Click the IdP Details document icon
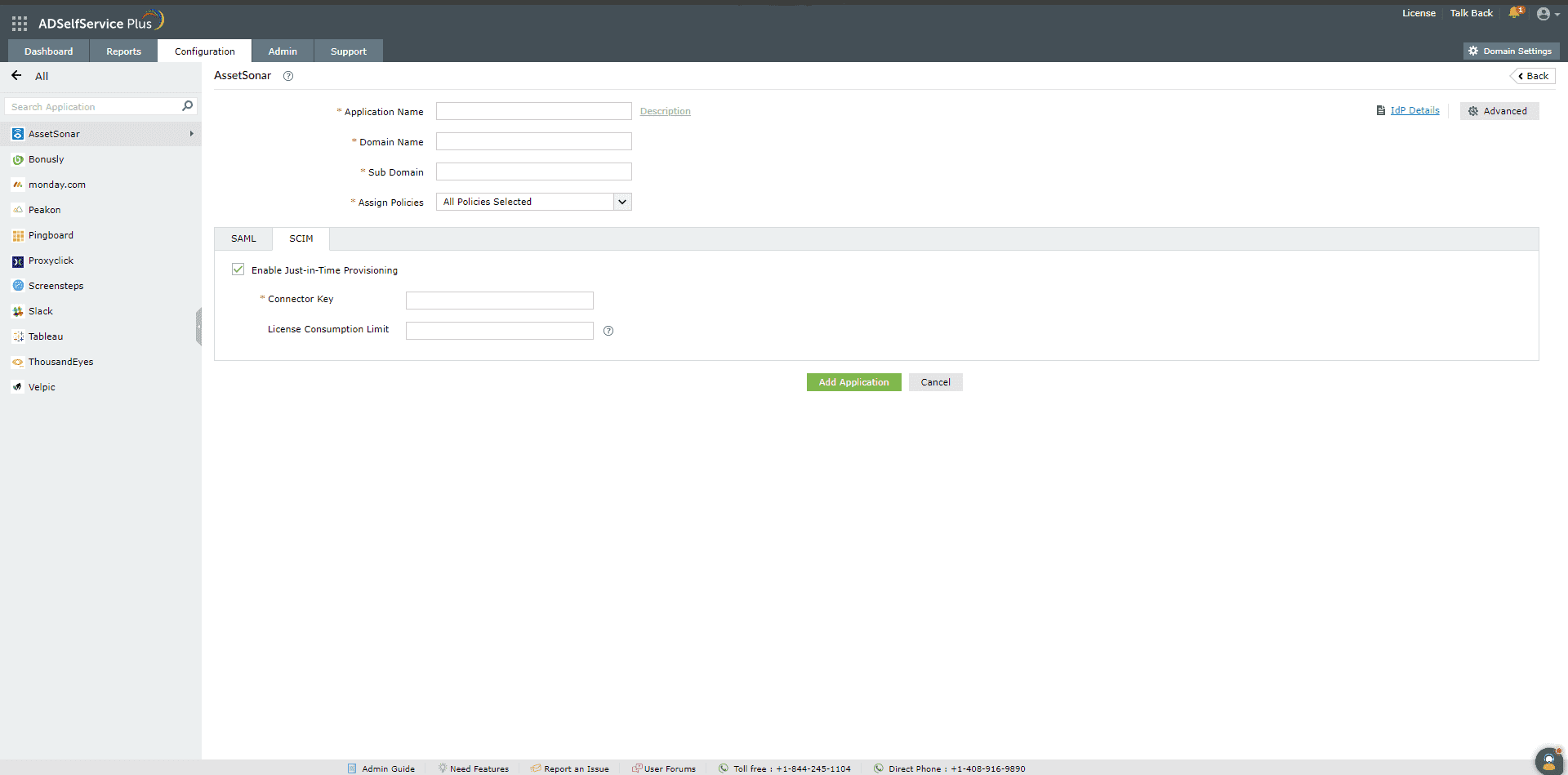Screen dimensions: 1568x775 pos(1381,110)
